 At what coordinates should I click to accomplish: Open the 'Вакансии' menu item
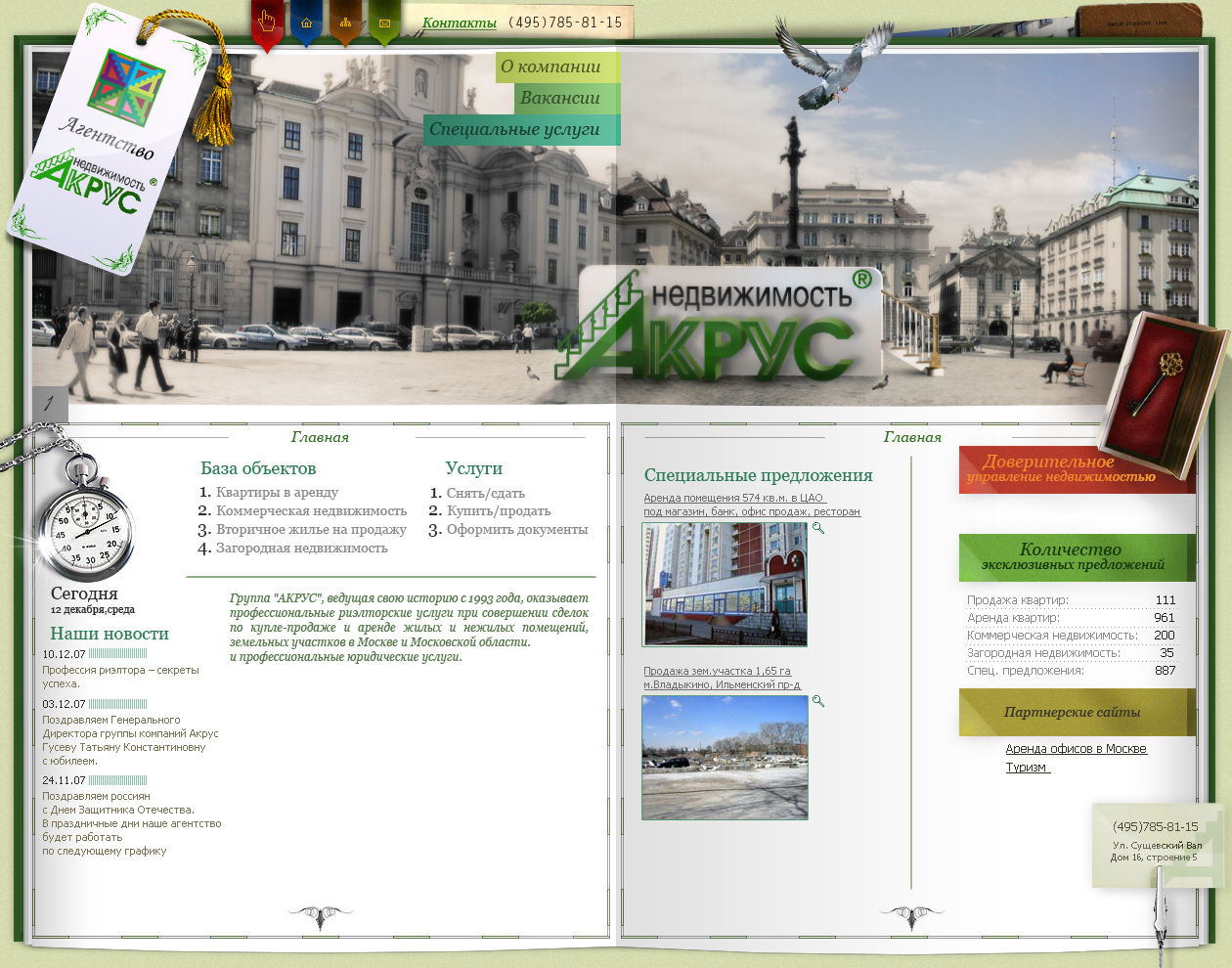pos(560,98)
